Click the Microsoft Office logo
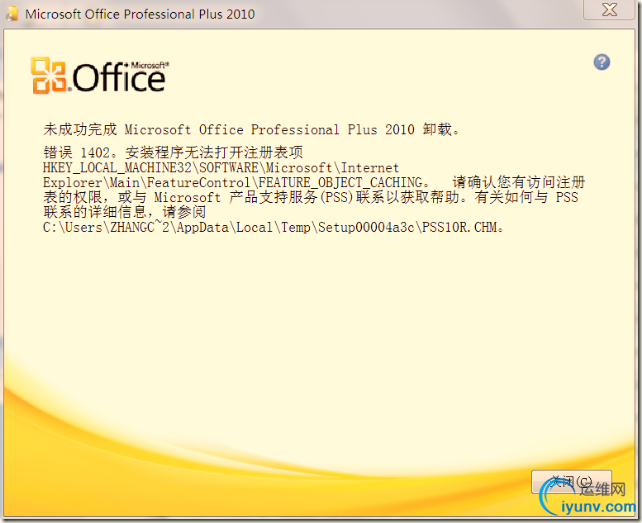Screen dimensions: 642x523 (99, 75)
